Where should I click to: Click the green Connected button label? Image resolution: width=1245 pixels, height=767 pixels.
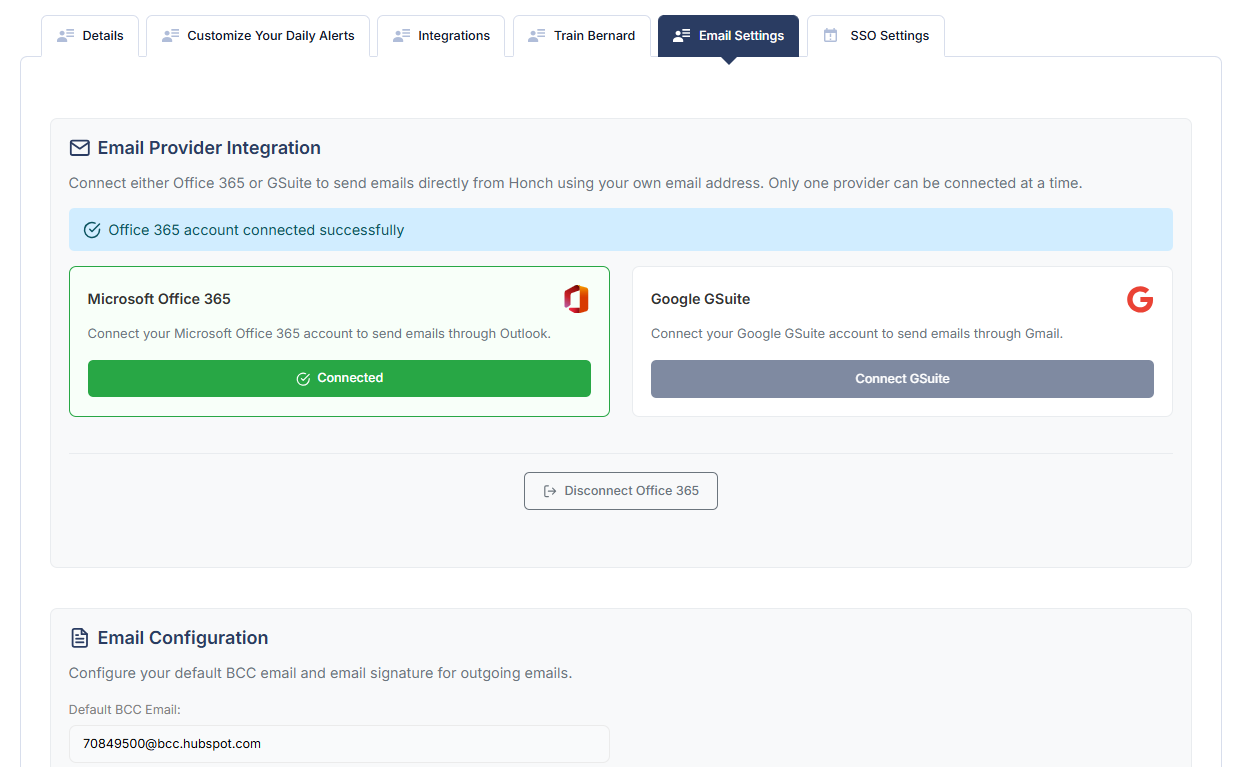[350, 378]
